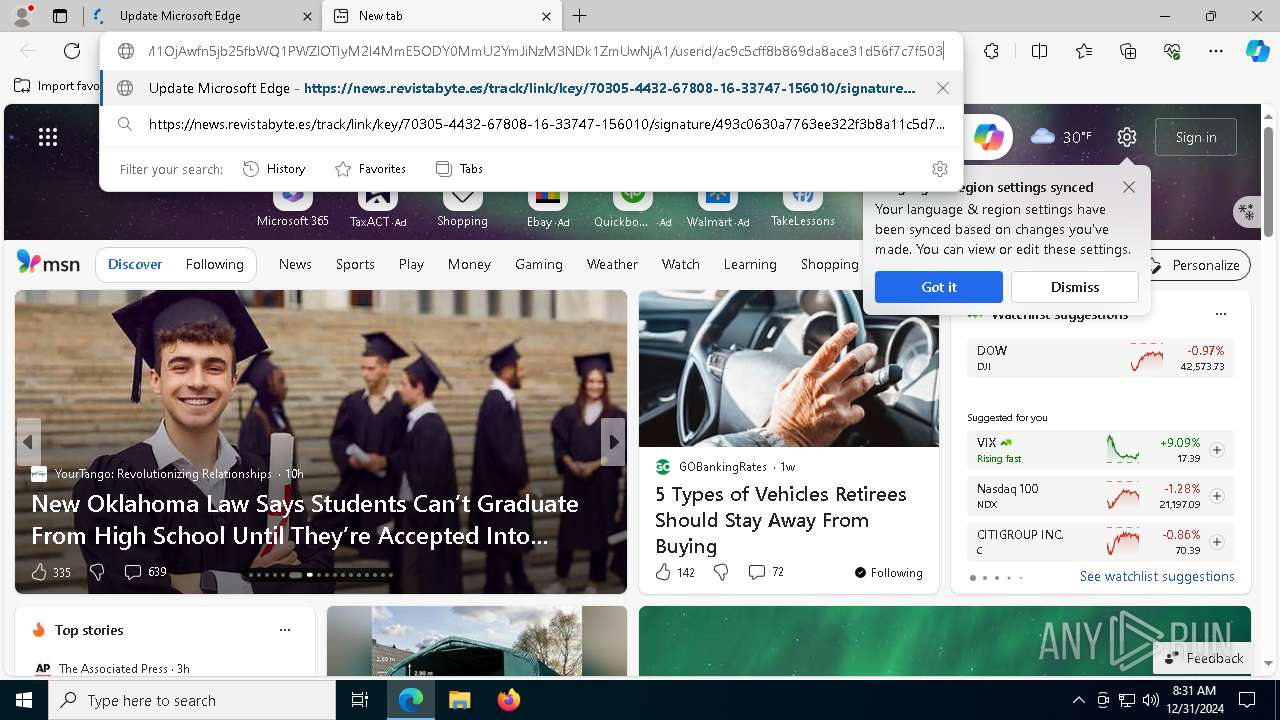Open a new browser tab

580,16
